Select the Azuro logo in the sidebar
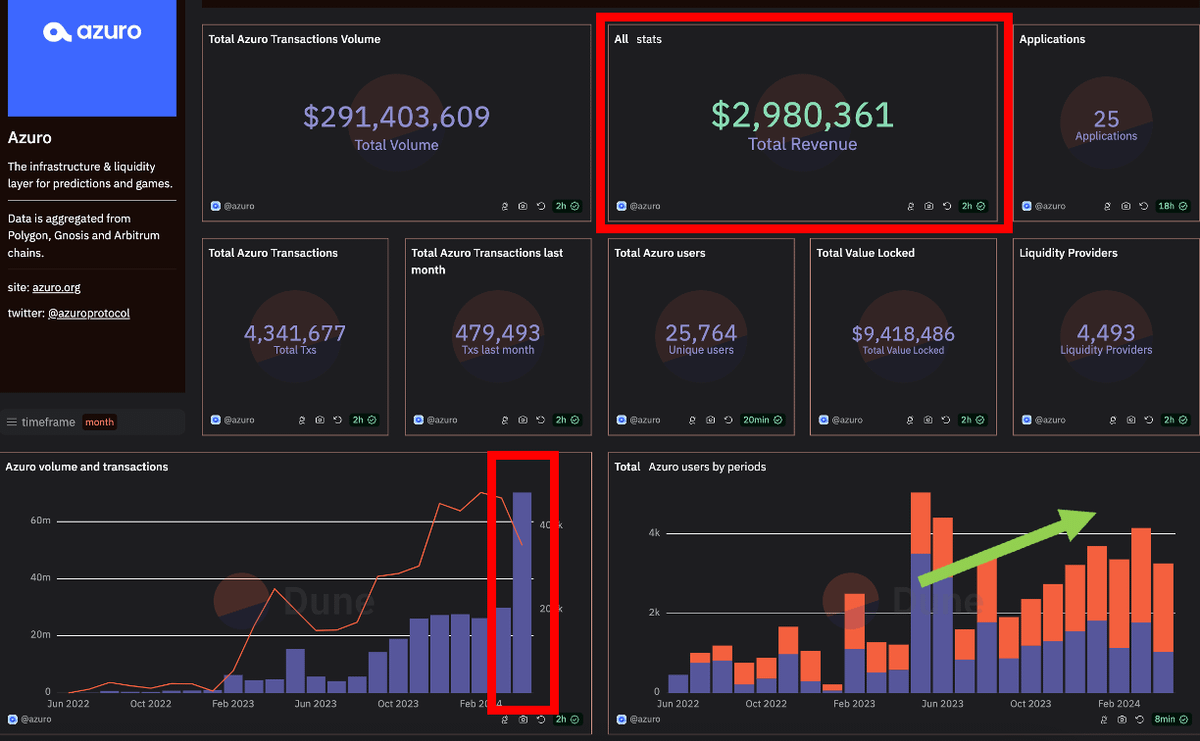 (91, 57)
